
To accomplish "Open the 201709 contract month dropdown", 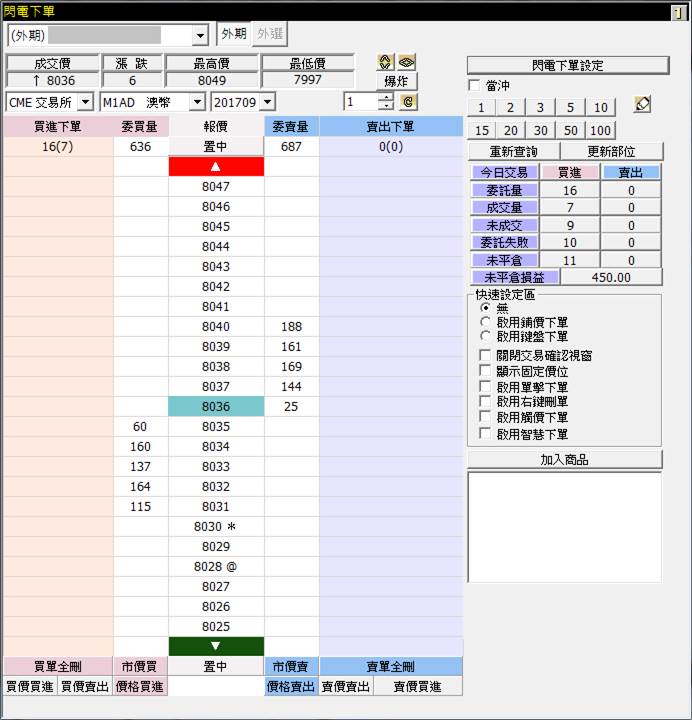I will tap(268, 102).
